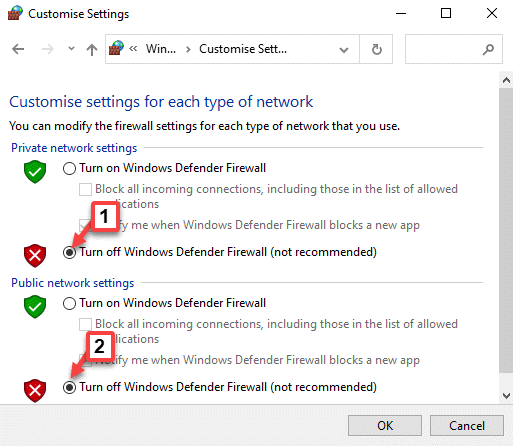Confirm changes with the OK button
The image size is (513, 446).
click(385, 426)
